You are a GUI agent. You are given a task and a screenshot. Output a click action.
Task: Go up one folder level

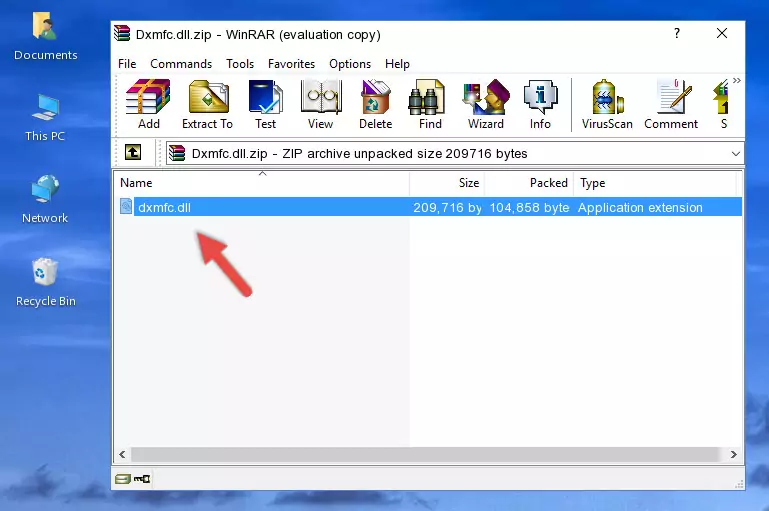133,153
